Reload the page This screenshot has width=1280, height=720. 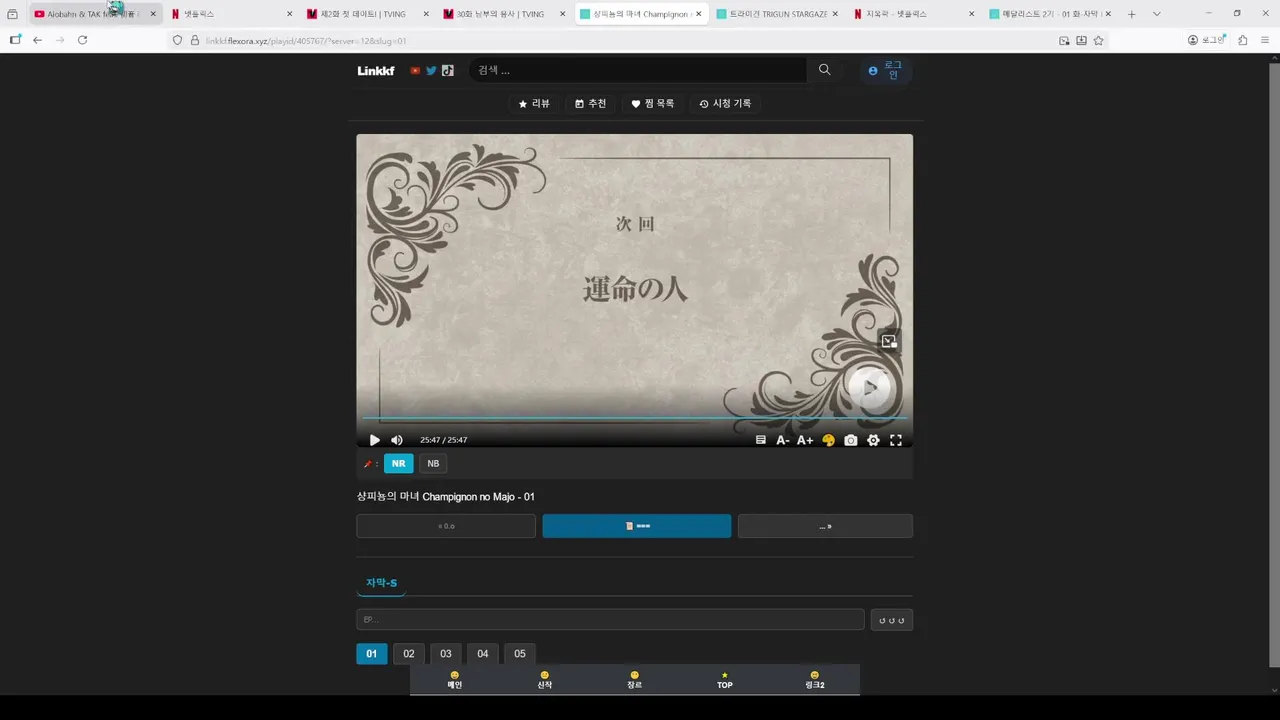point(82,40)
